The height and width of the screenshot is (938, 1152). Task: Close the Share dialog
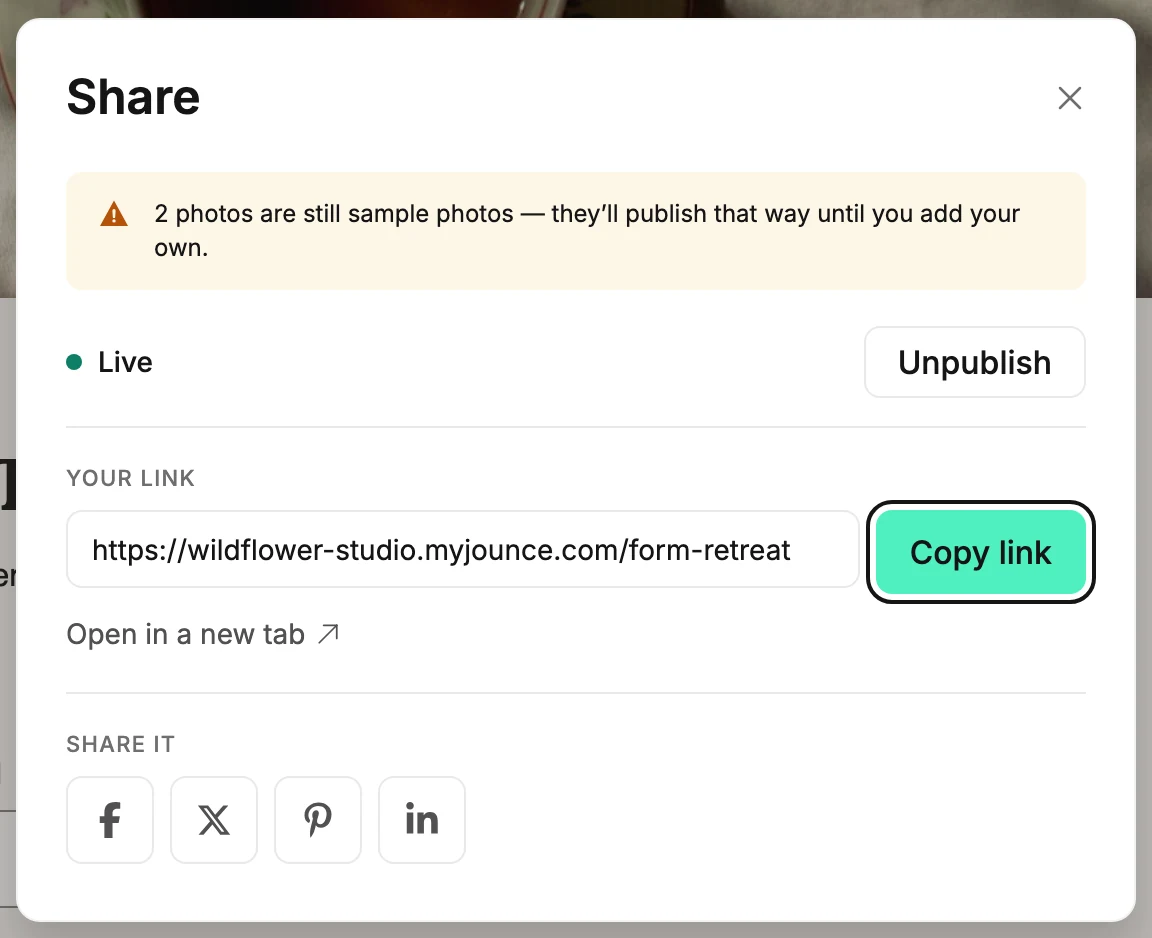1069,98
